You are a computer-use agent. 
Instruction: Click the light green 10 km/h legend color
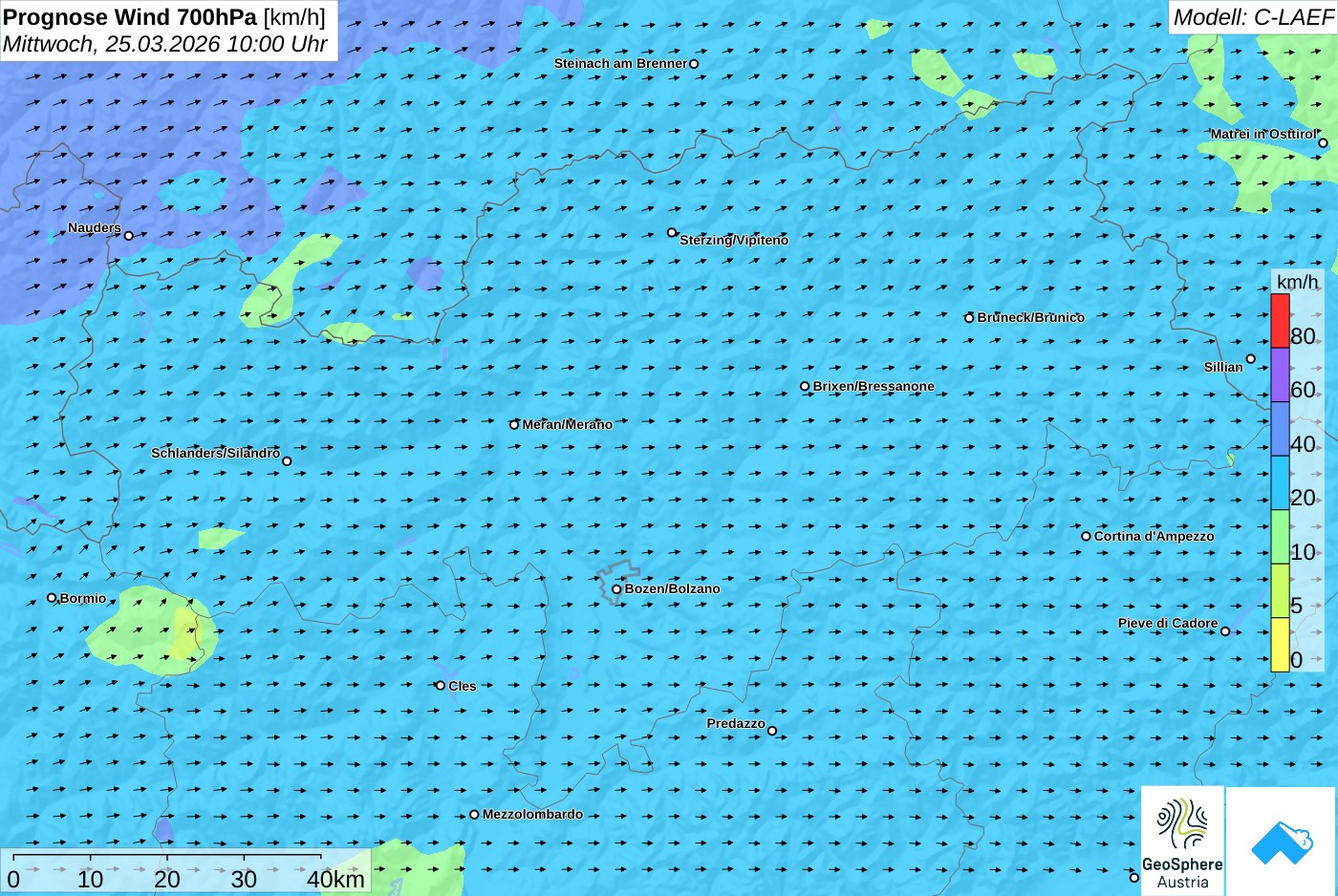pos(1280,537)
